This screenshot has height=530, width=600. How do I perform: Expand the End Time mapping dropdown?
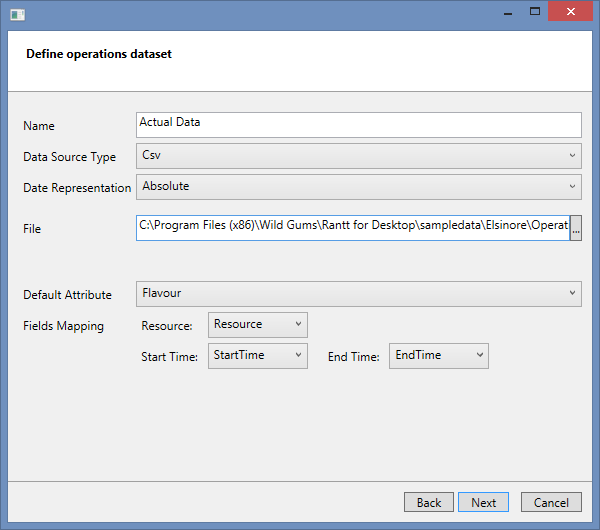click(439, 356)
